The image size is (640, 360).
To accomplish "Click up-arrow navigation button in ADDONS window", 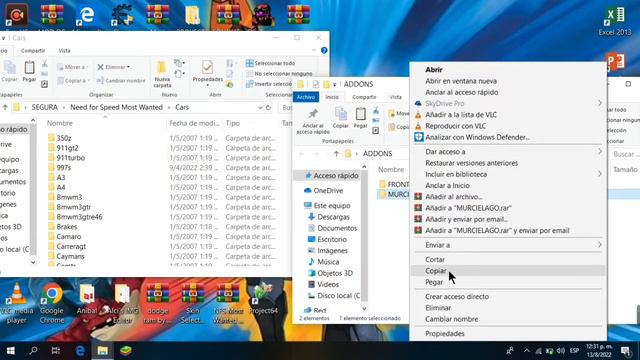I will pyautogui.click(x=336, y=154).
